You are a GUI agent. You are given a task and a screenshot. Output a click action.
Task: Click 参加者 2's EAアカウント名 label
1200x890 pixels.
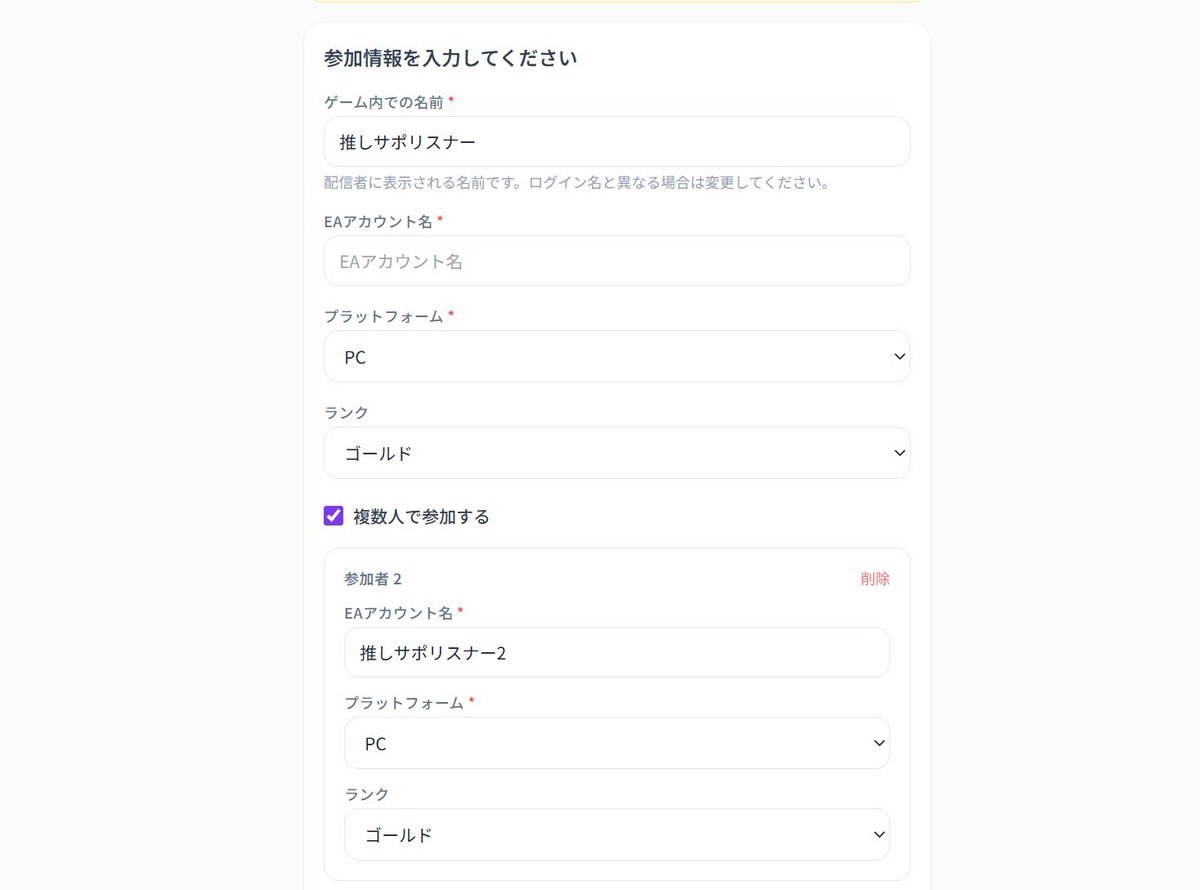coord(399,612)
